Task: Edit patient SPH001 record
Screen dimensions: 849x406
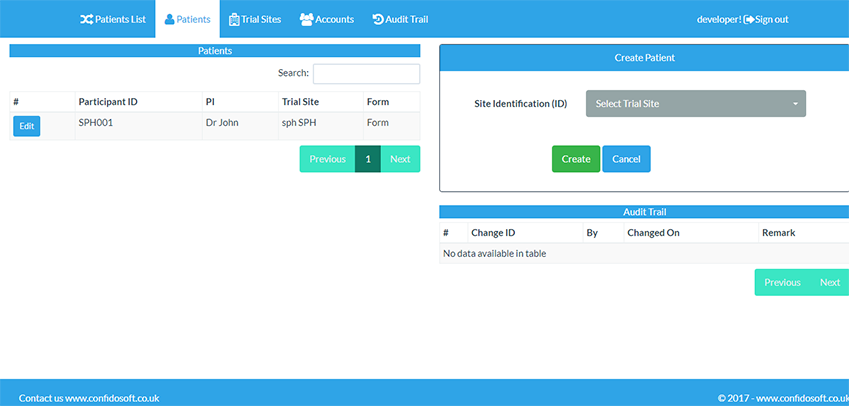Action: click(26, 126)
